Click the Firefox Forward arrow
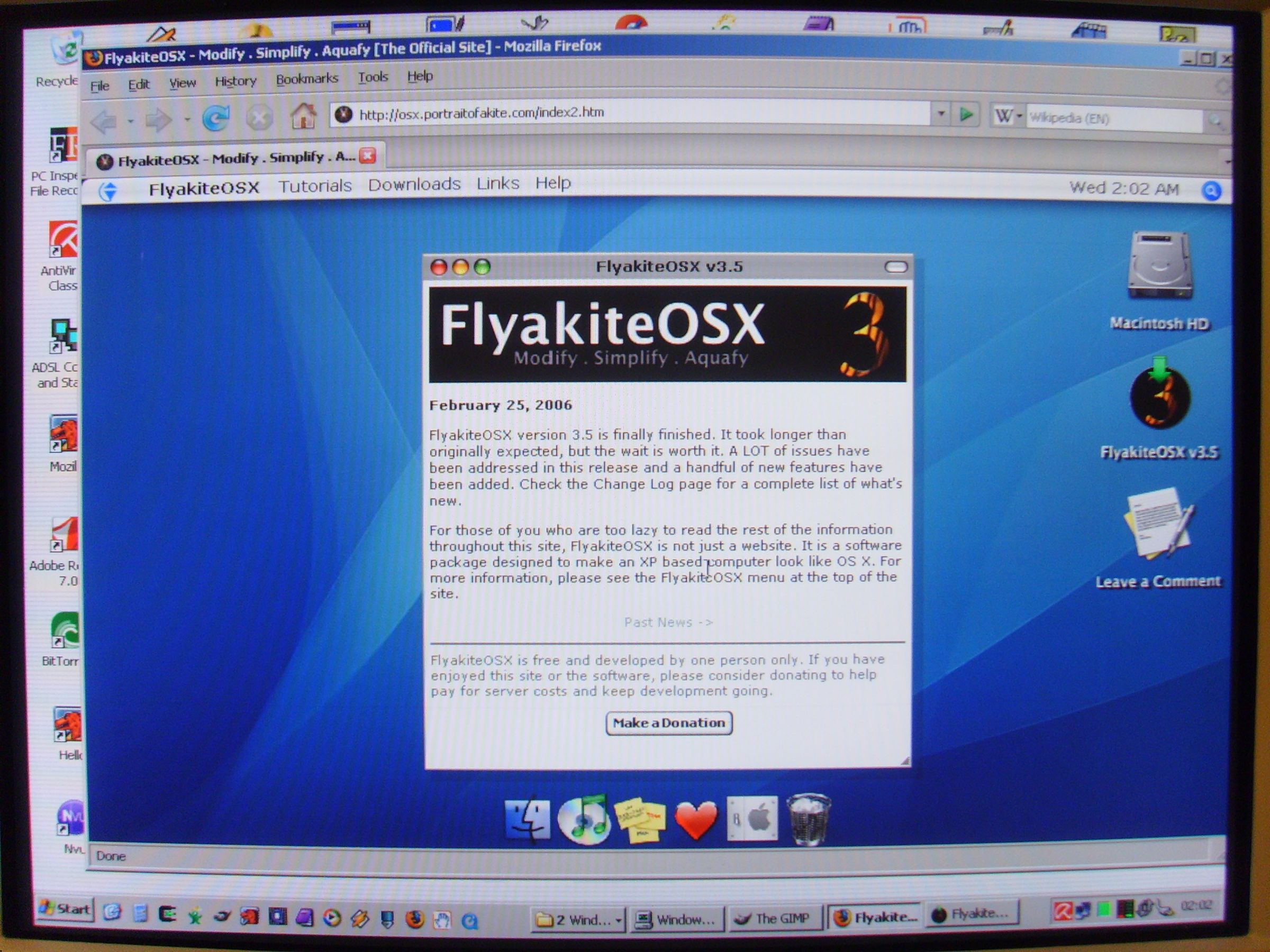 (157, 120)
